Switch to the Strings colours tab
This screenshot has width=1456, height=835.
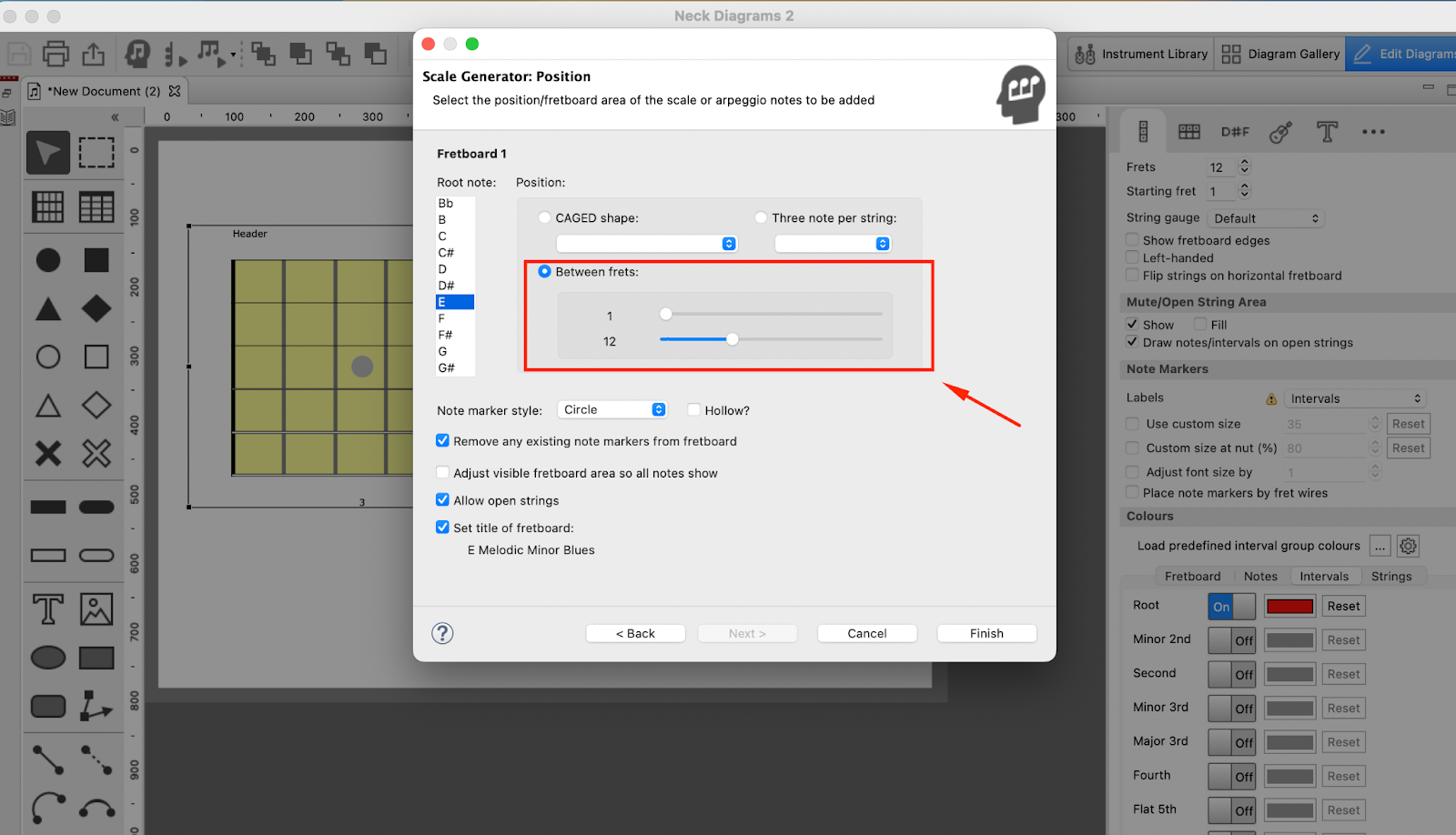pyautogui.click(x=1391, y=577)
